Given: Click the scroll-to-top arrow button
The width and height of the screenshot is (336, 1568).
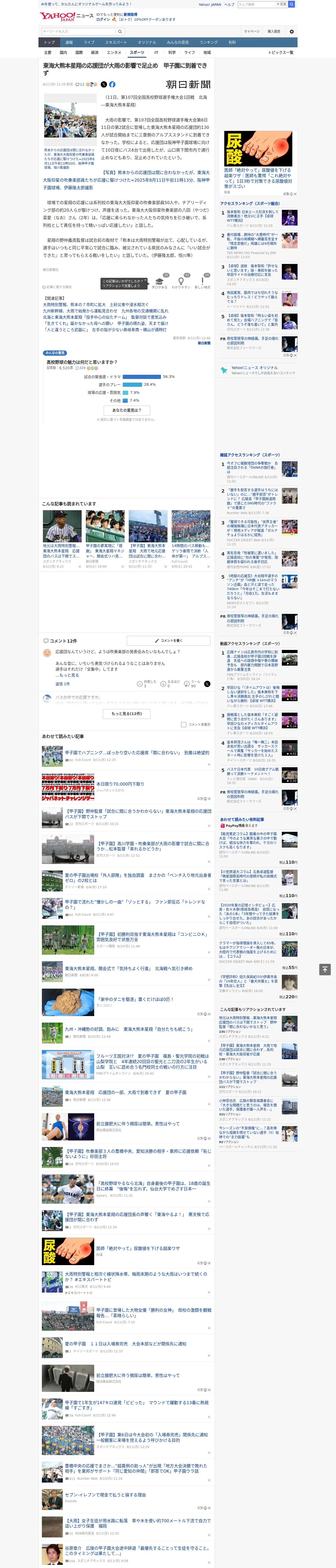Looking at the screenshot, I should click(x=325, y=969).
